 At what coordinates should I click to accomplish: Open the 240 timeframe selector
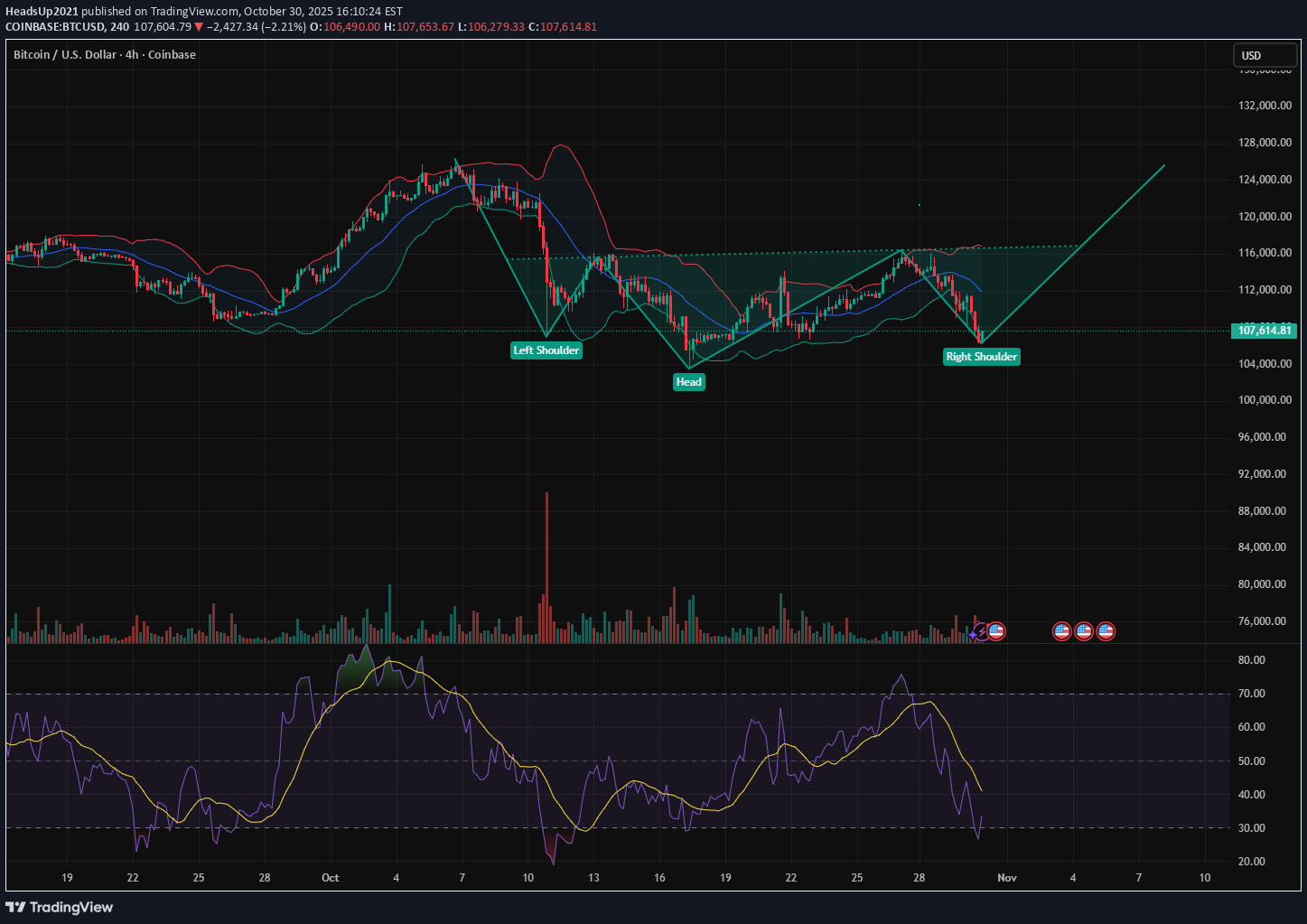pyautogui.click(x=118, y=27)
